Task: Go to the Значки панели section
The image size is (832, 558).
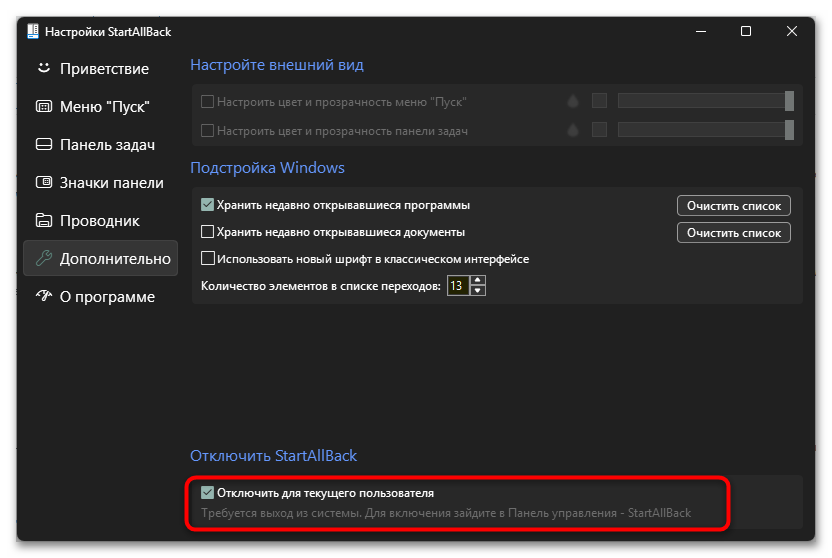Action: pyautogui.click(x=100, y=183)
